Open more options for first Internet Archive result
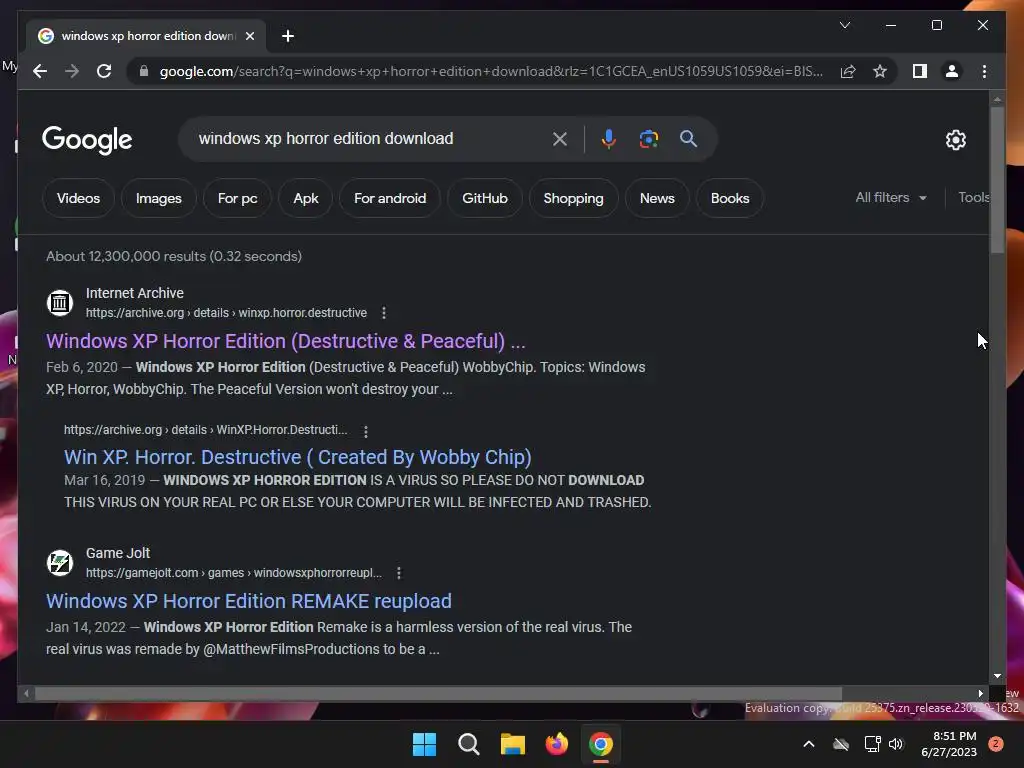 (x=384, y=313)
